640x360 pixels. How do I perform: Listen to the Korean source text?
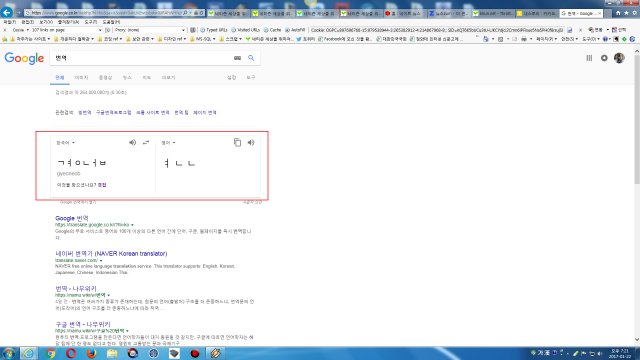click(132, 142)
